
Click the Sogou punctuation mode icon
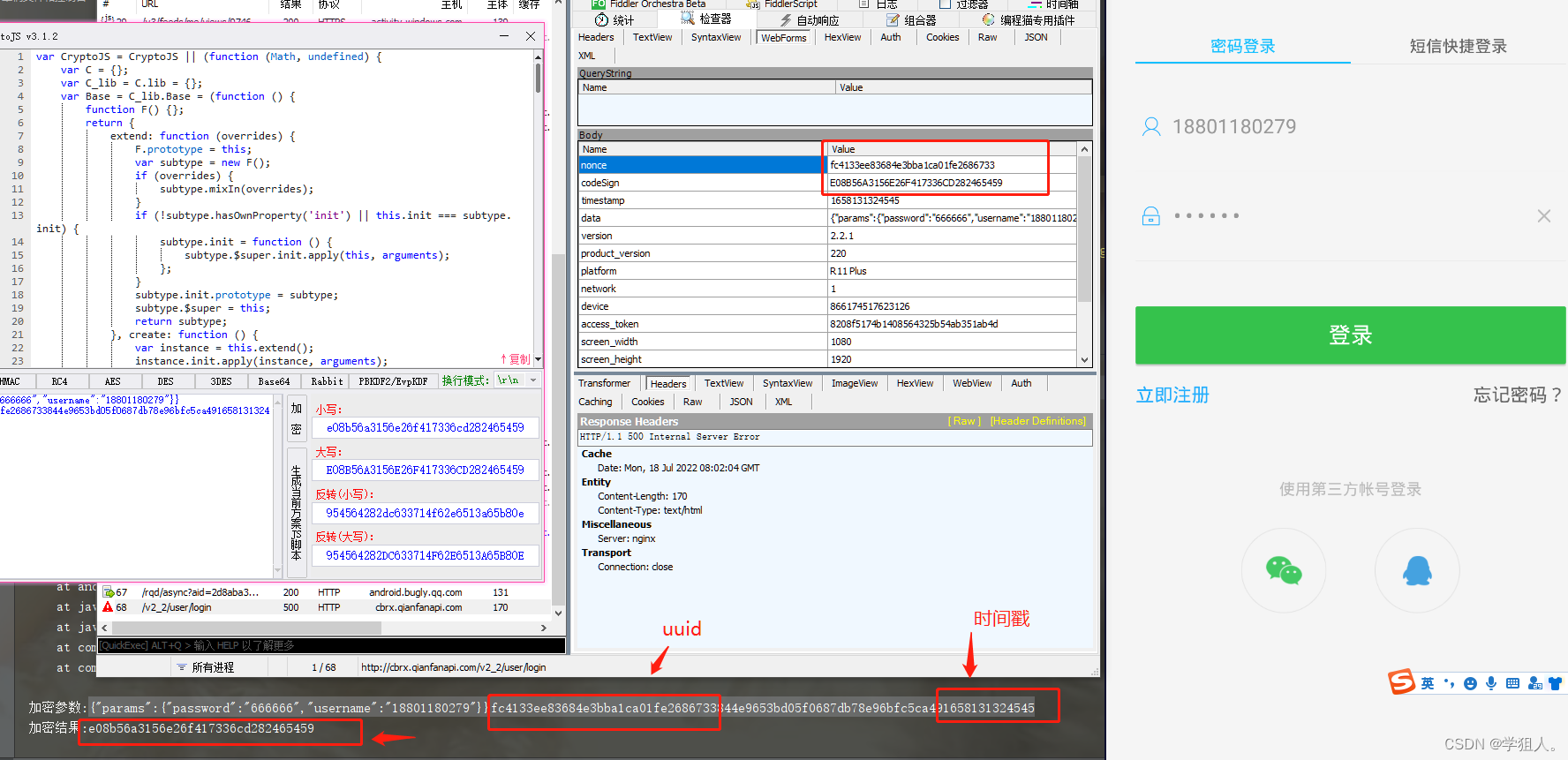coord(1449,683)
